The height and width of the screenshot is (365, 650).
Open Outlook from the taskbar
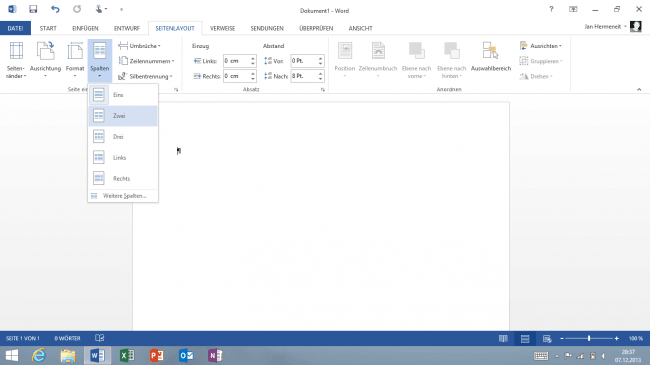coord(186,355)
